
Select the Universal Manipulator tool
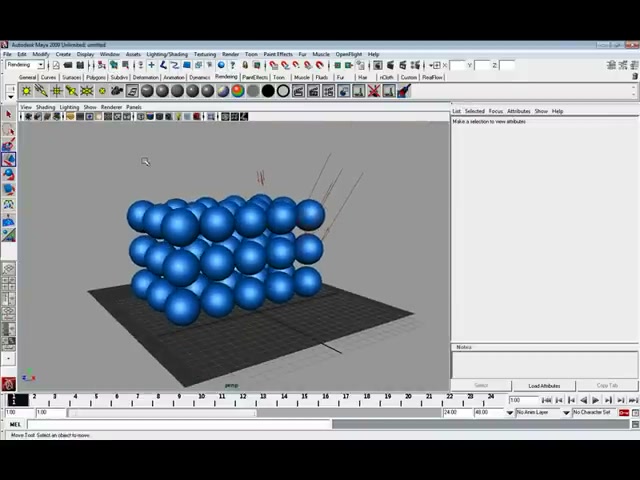click(9, 204)
